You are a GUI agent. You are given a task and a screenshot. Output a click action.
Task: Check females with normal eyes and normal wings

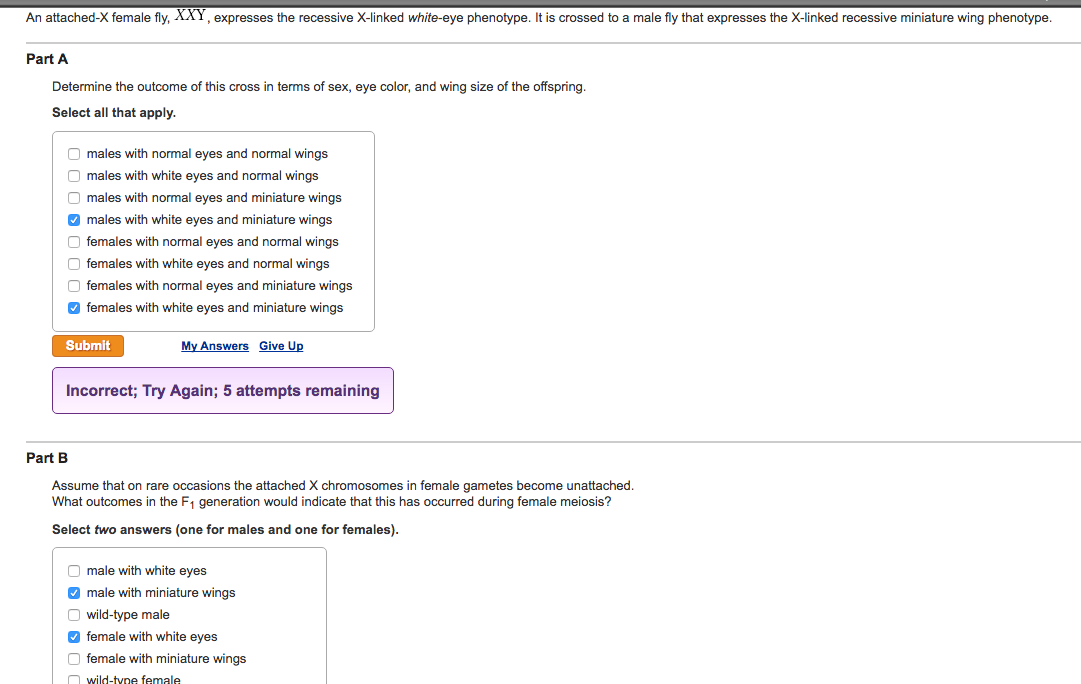click(x=74, y=242)
